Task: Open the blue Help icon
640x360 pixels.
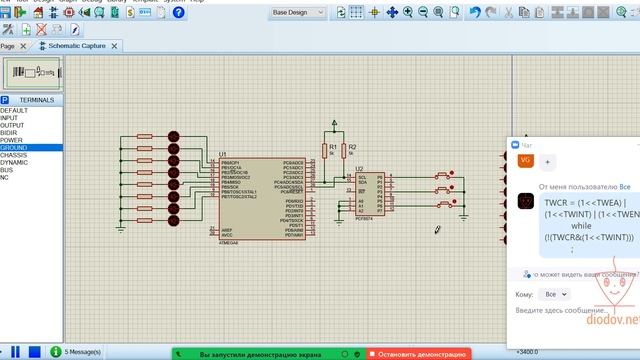Action: 178,12
